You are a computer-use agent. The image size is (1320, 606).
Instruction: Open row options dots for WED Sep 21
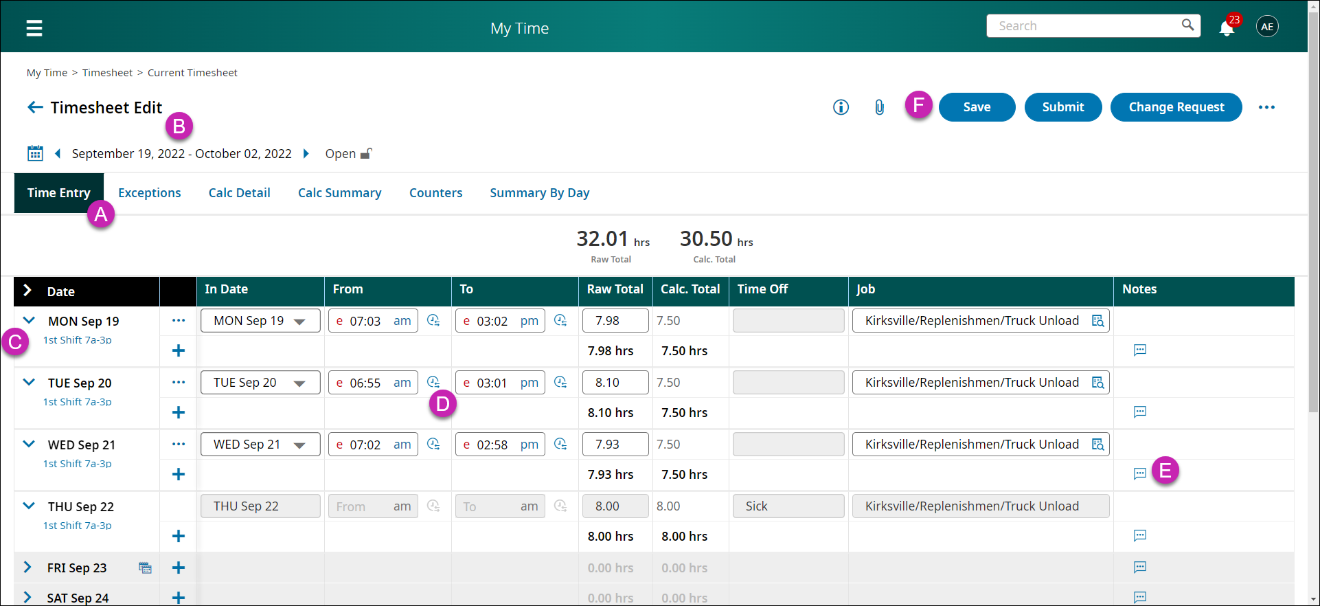pyautogui.click(x=179, y=444)
